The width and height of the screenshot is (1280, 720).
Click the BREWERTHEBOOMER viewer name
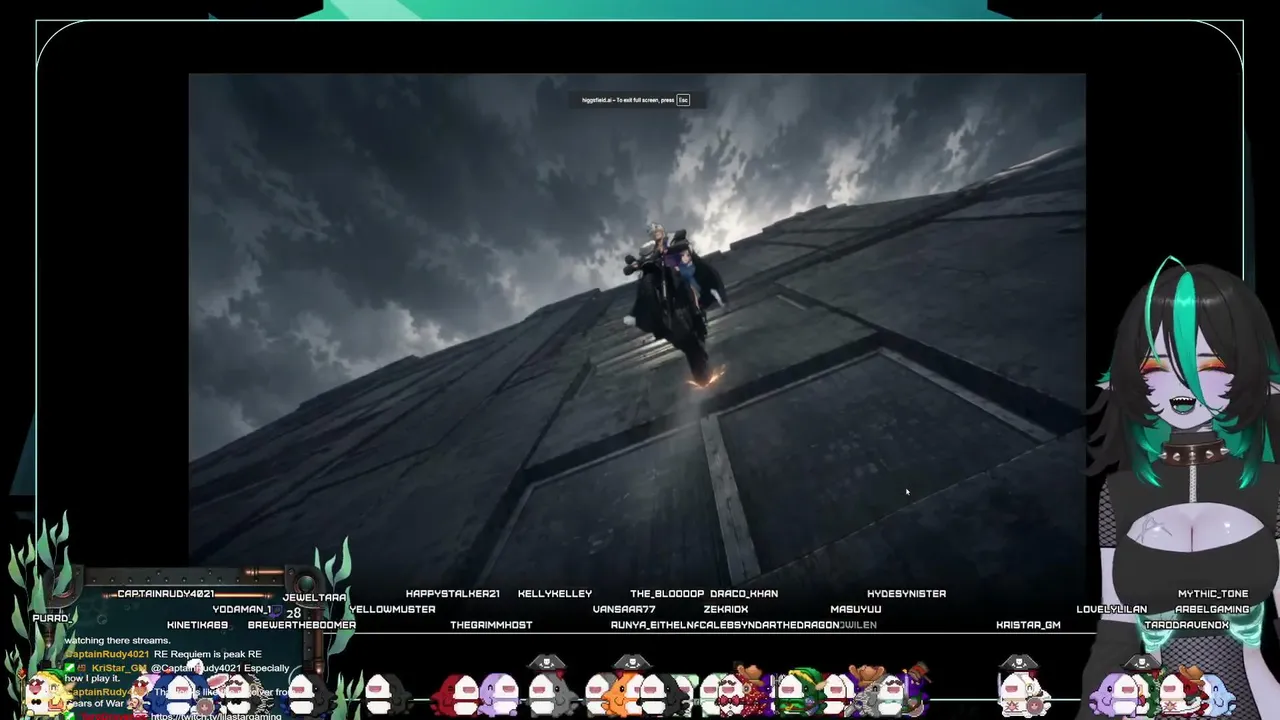tap(302, 625)
